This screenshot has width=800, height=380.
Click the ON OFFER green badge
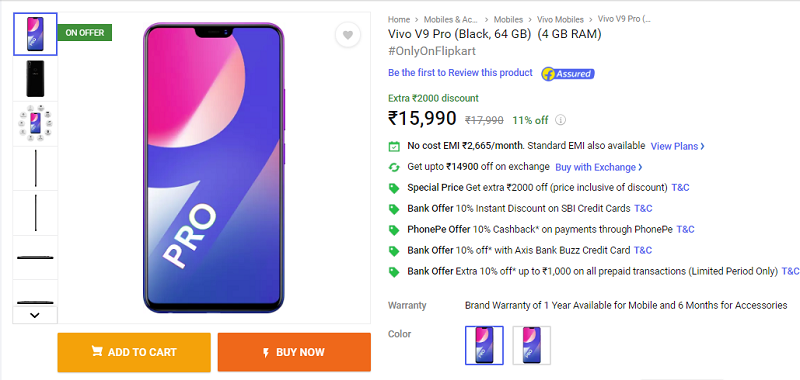pos(85,33)
